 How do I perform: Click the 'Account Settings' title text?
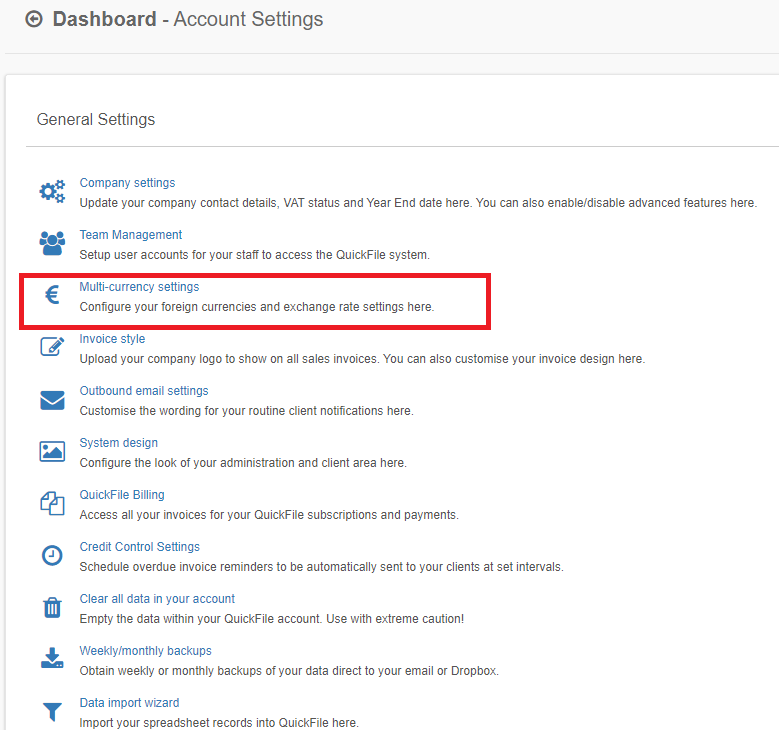(248, 19)
